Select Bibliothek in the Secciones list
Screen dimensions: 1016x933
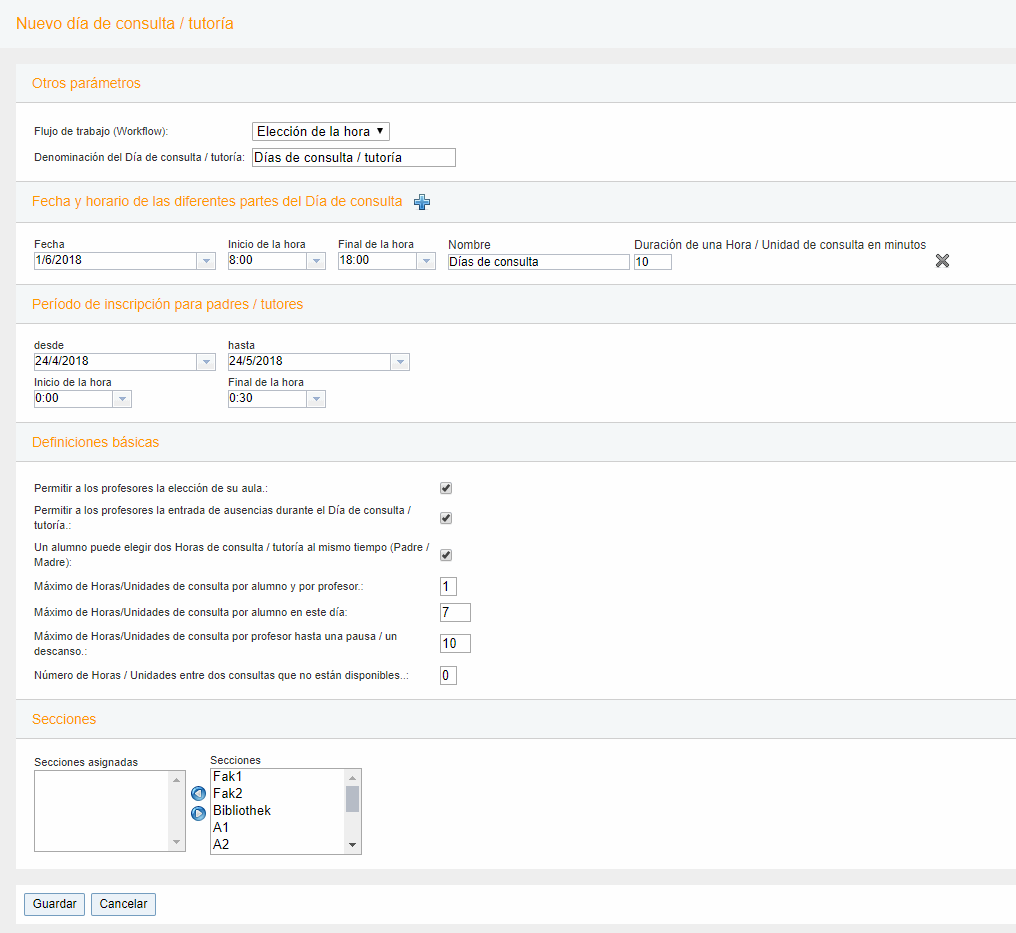[278, 810]
